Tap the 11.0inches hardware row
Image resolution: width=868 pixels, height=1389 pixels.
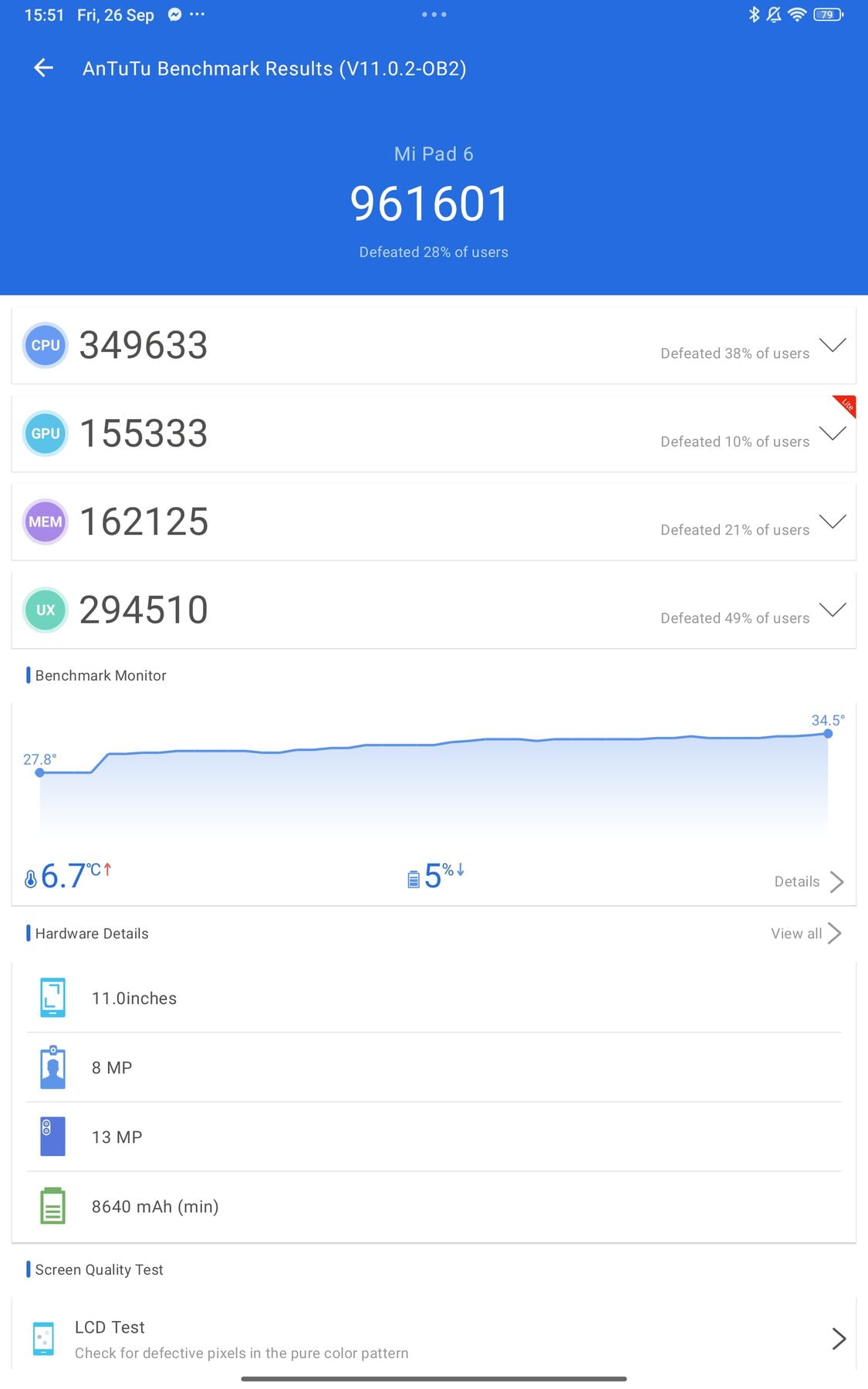tap(434, 998)
